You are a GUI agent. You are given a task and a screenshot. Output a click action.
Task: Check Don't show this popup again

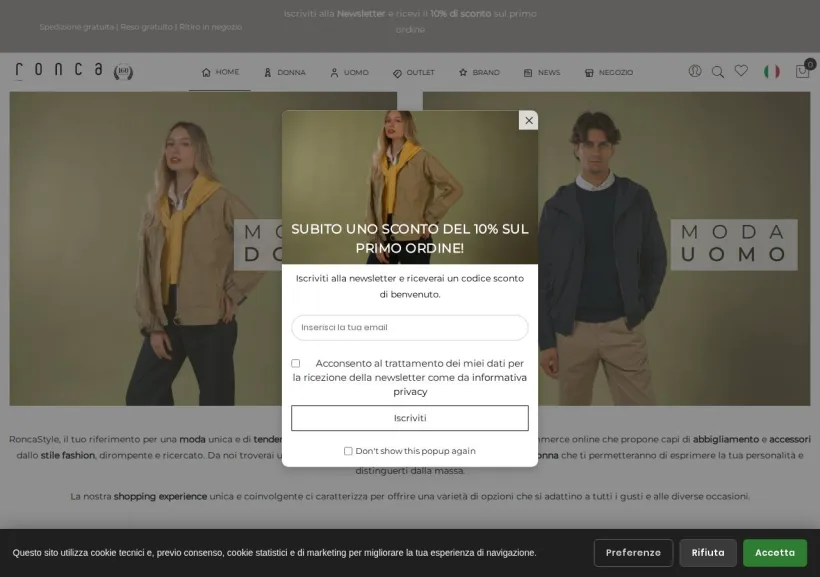click(x=348, y=451)
